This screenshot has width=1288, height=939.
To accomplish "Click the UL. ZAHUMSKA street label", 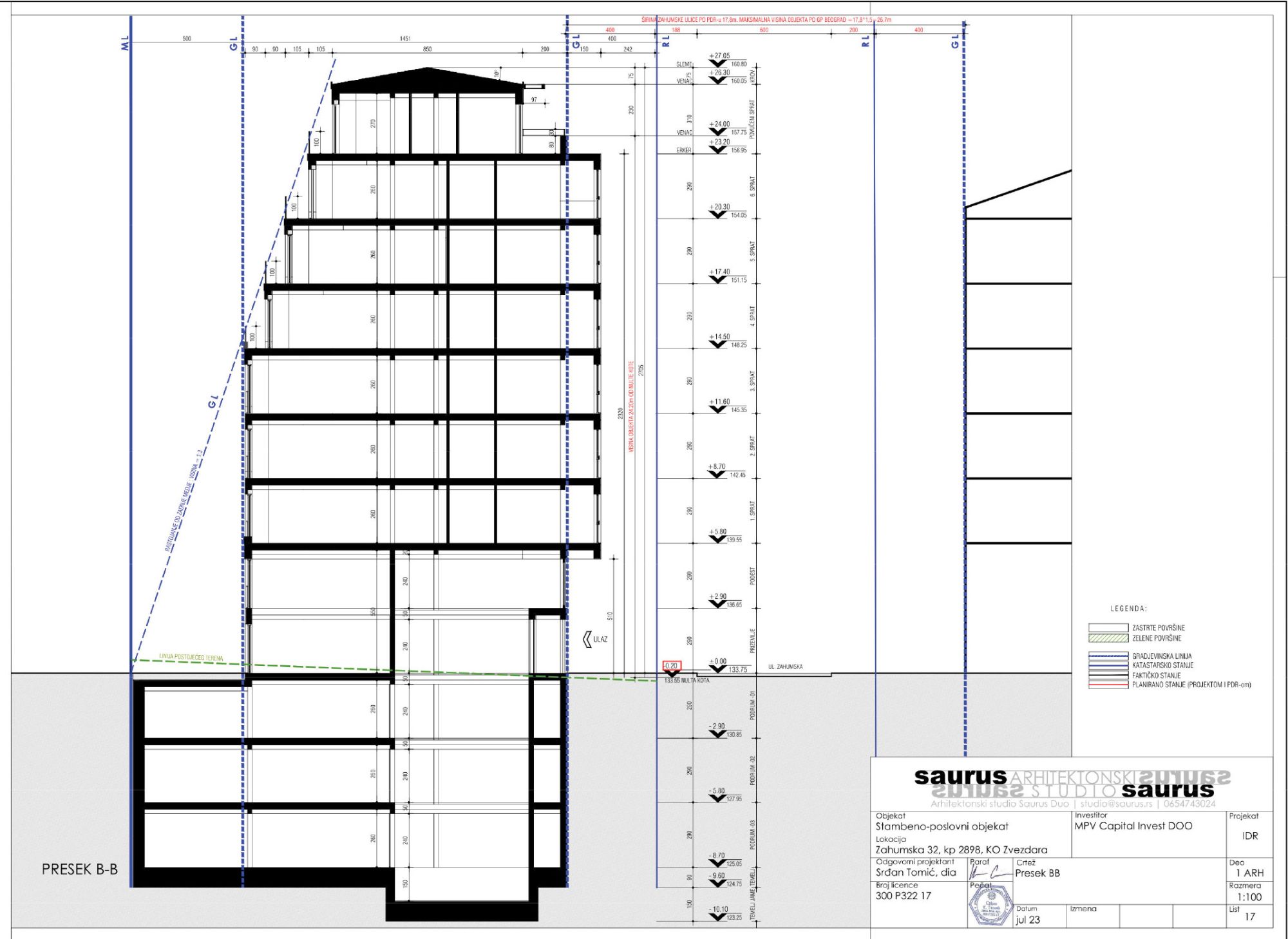I will pos(785,667).
